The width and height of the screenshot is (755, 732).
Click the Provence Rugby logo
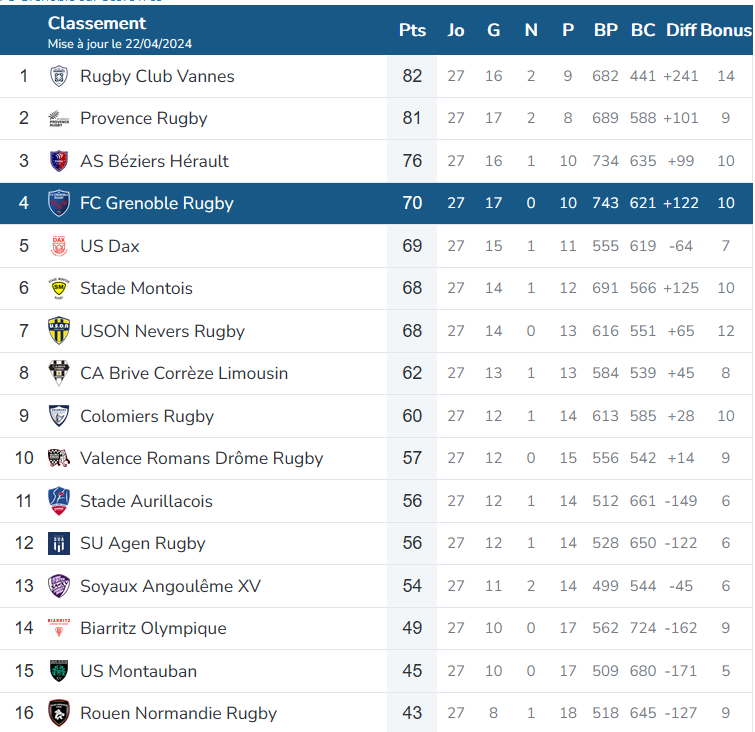(x=59, y=118)
